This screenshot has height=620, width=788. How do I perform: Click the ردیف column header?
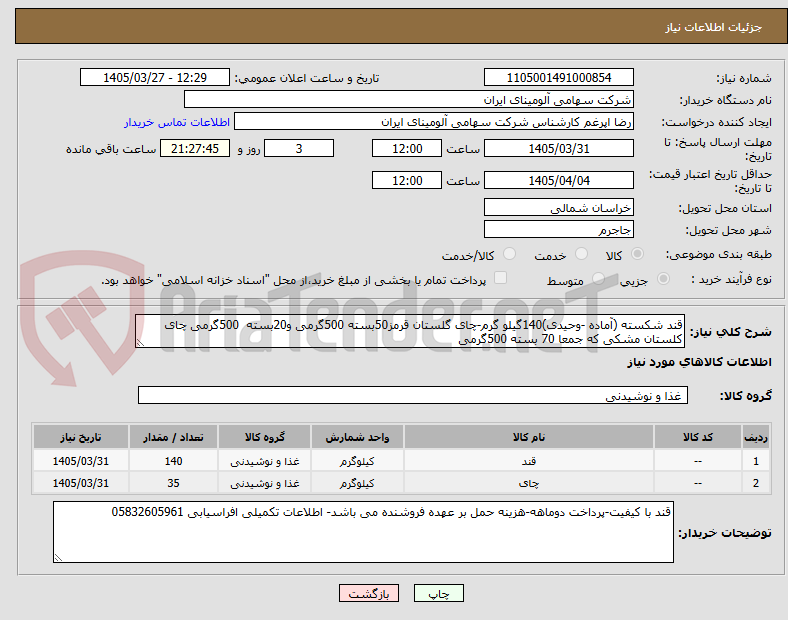755,437
